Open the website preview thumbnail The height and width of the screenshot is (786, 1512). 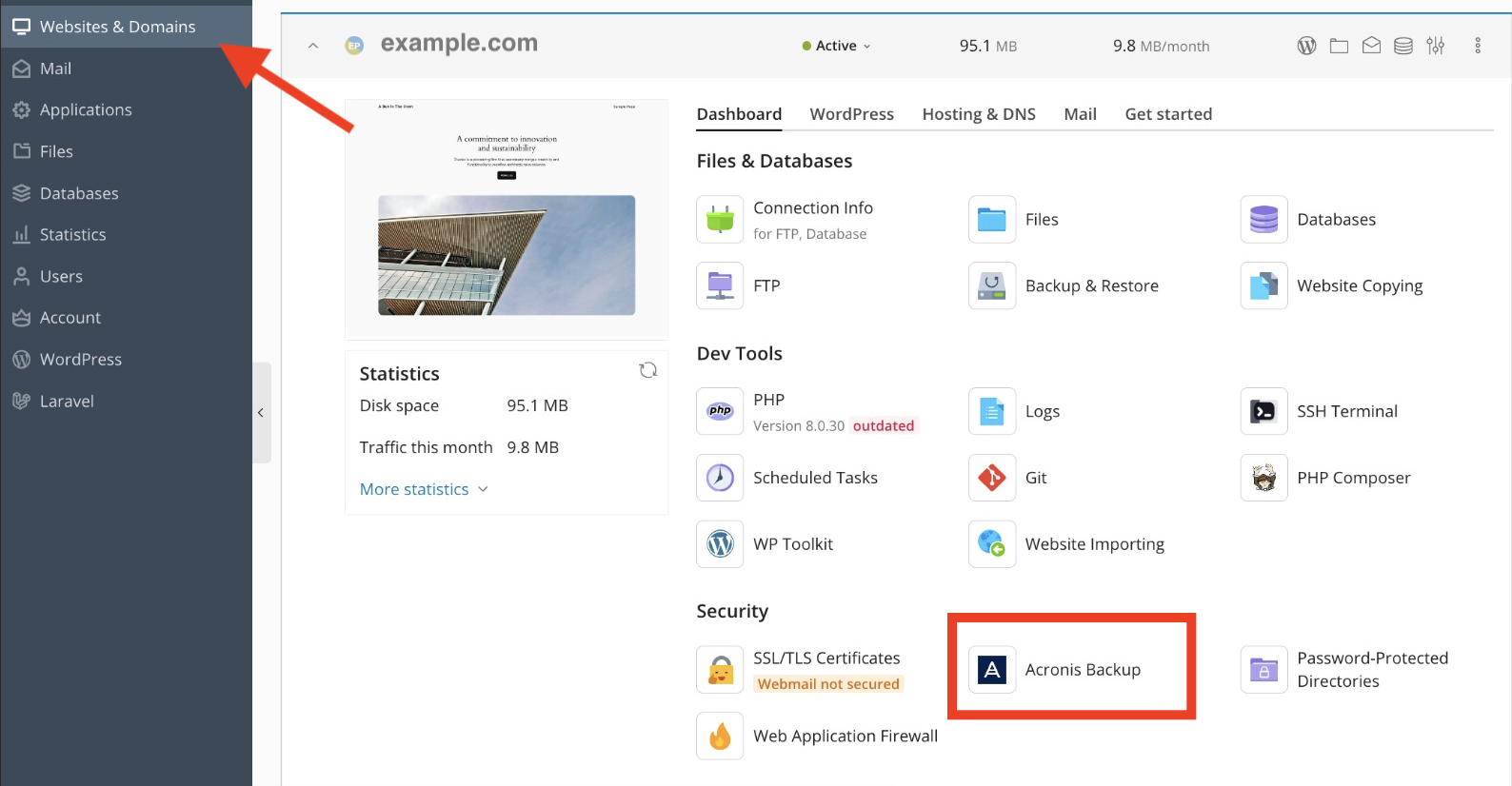coord(507,218)
